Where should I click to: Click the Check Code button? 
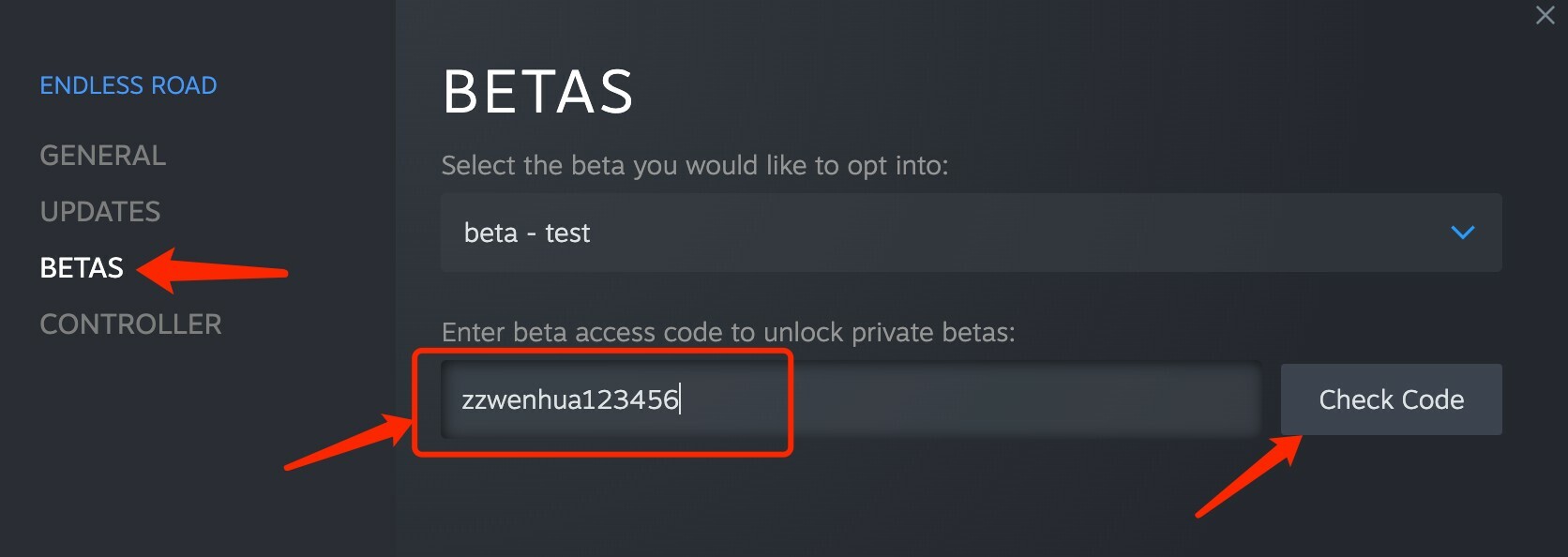pos(1391,399)
